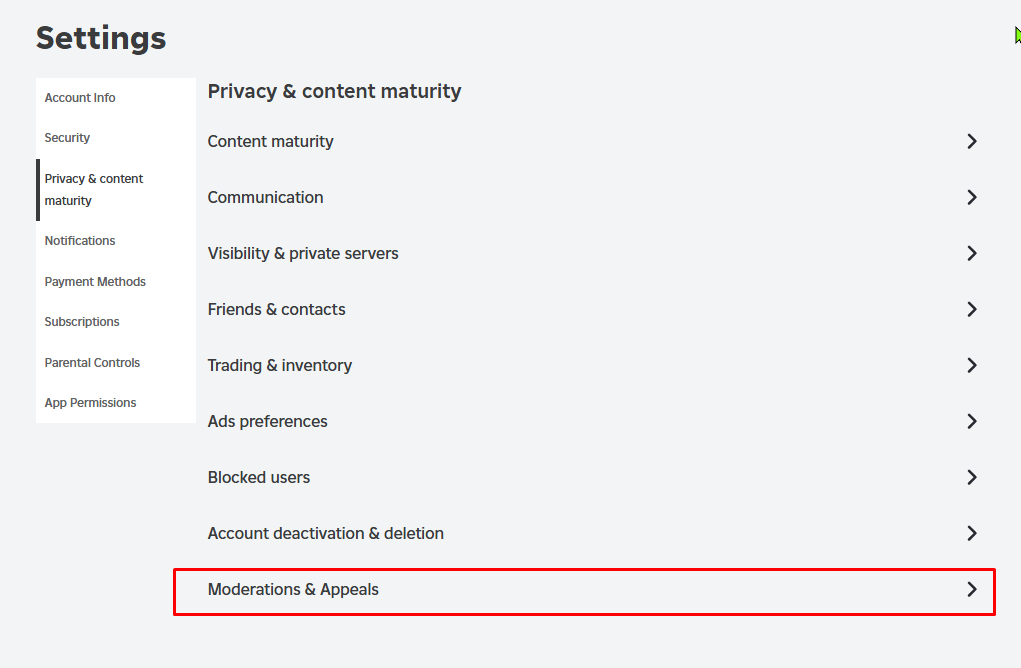
Task: Expand the Content maturity chevron
Action: click(x=971, y=141)
